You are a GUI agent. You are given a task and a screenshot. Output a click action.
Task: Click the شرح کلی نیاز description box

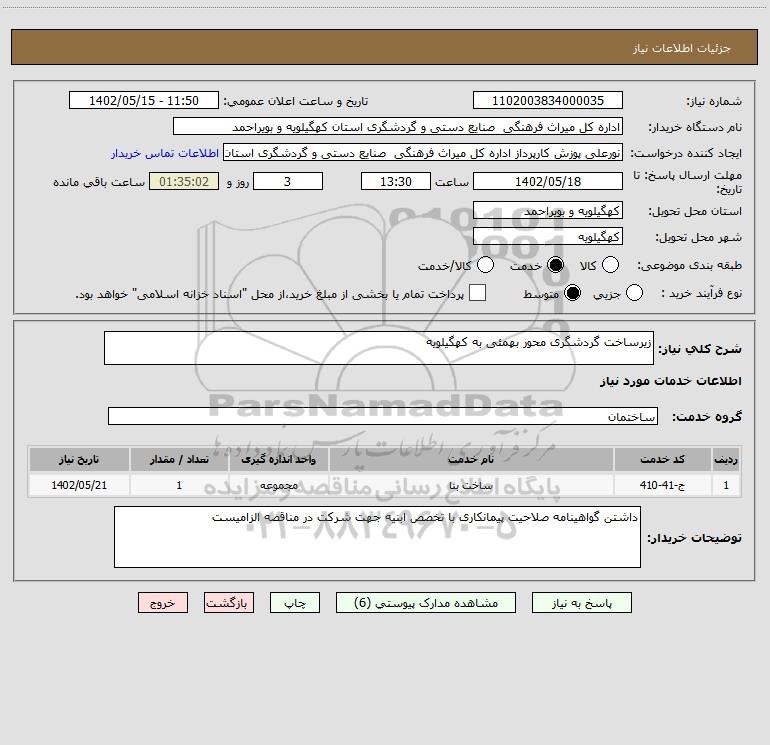pyautogui.click(x=379, y=348)
